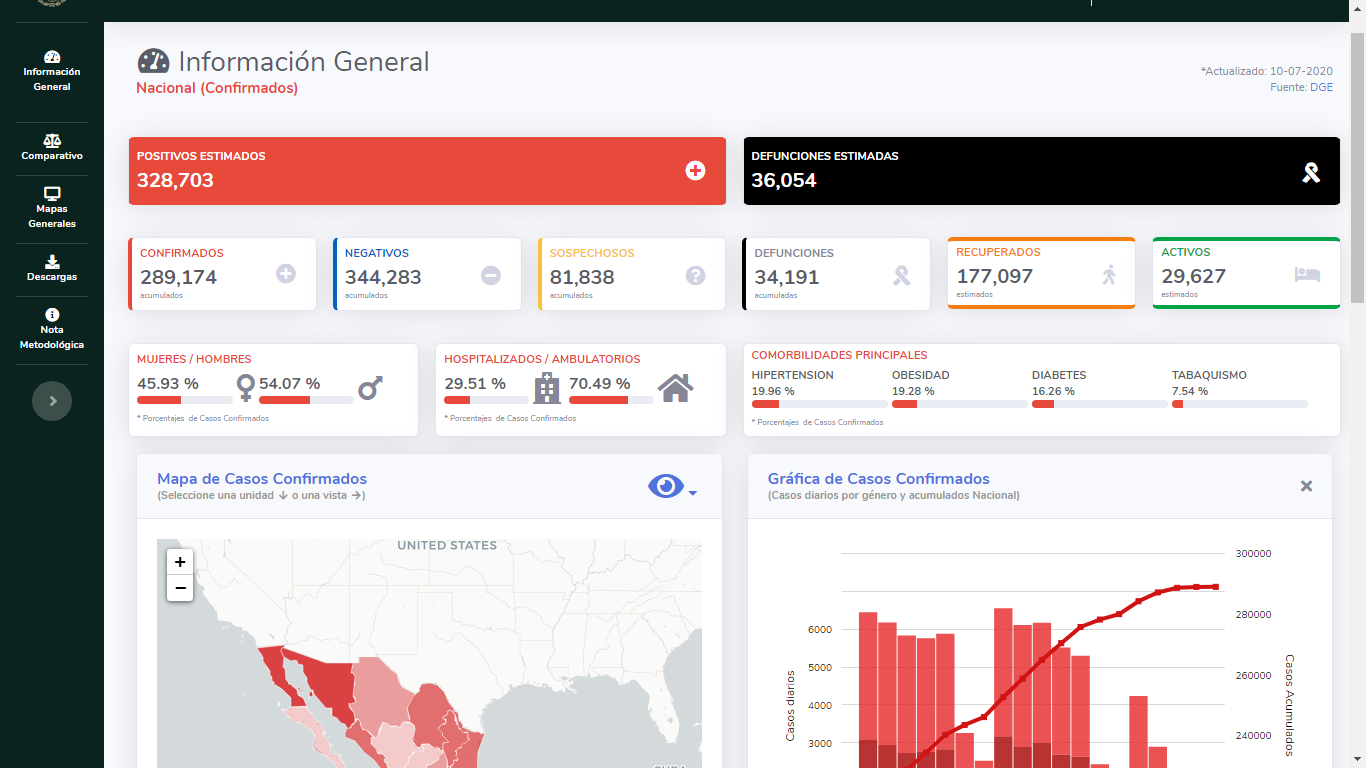
Task: Open the map view dropdown caret
Action: point(692,492)
